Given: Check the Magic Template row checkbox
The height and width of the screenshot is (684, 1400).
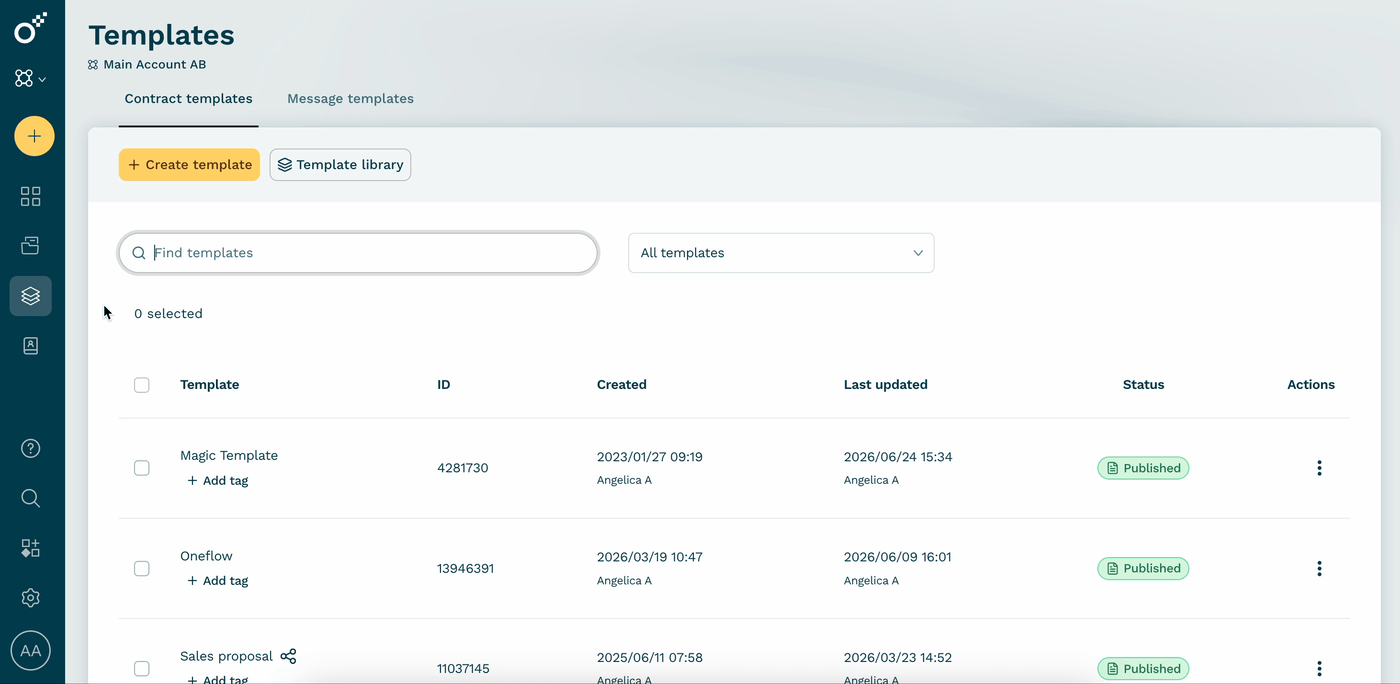Looking at the screenshot, I should click(x=142, y=468).
